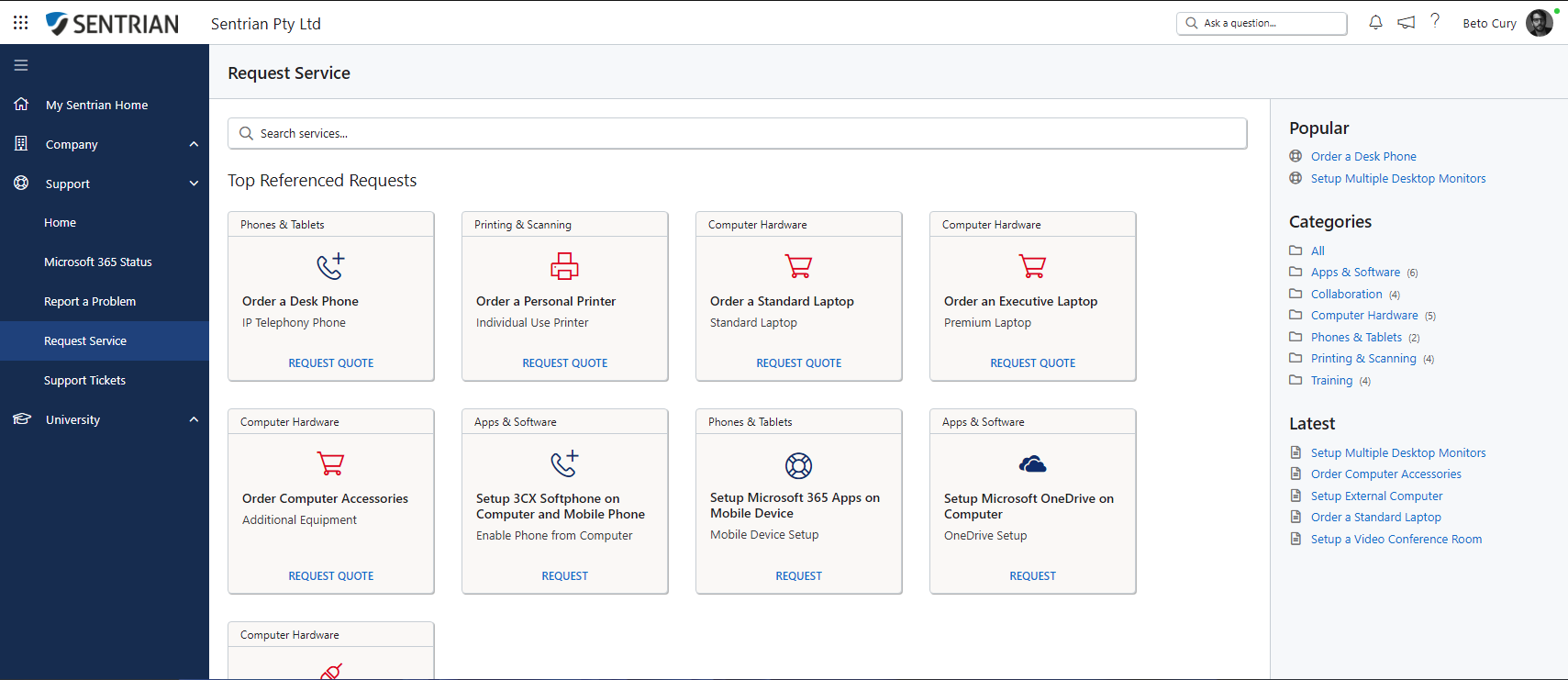Select the All category
The image size is (1568, 680).
pos(1318,251)
